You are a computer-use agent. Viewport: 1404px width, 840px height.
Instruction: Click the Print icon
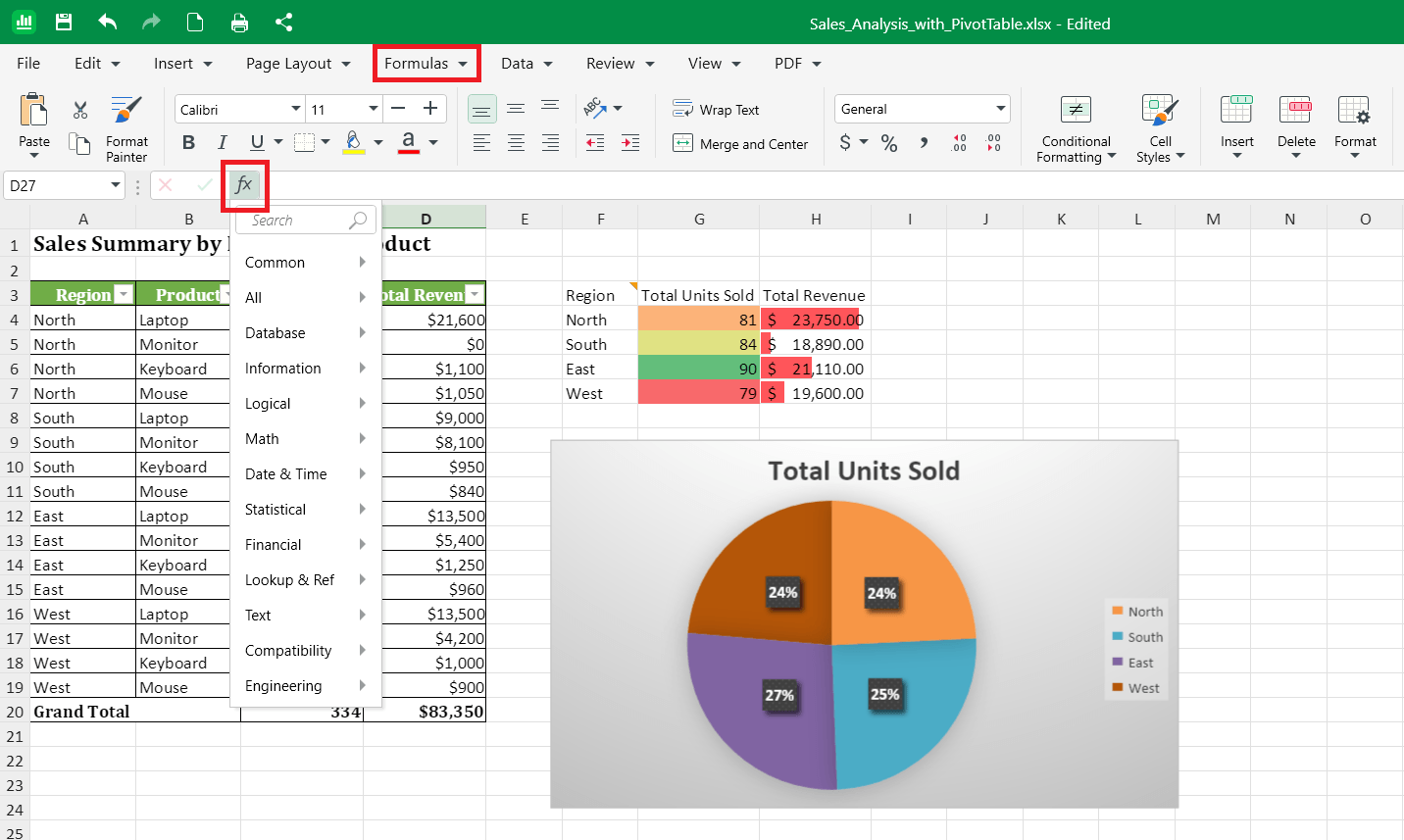(239, 22)
